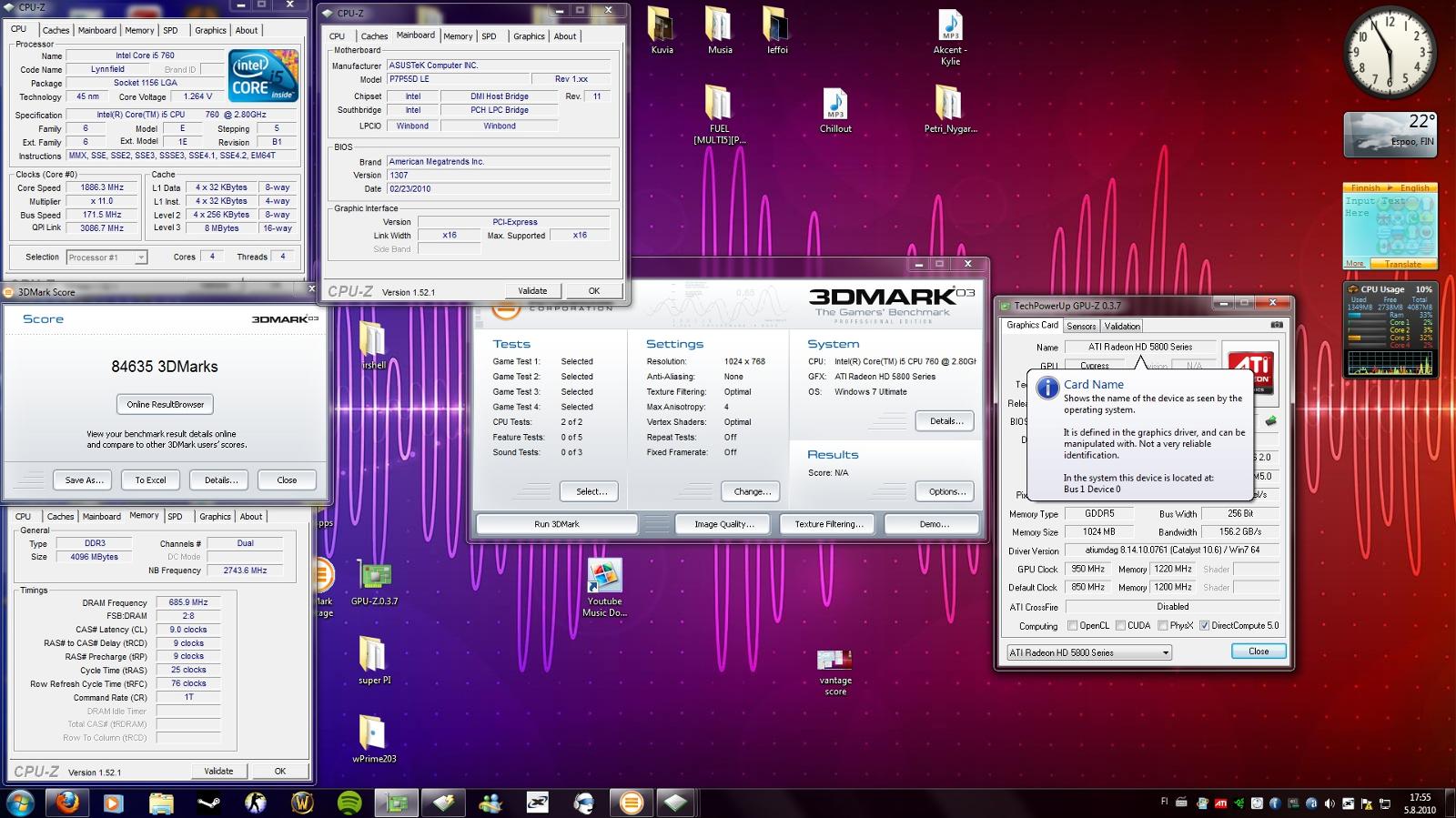Click the analog clock gadget
The height and width of the screenshot is (818, 1456).
(1390, 52)
